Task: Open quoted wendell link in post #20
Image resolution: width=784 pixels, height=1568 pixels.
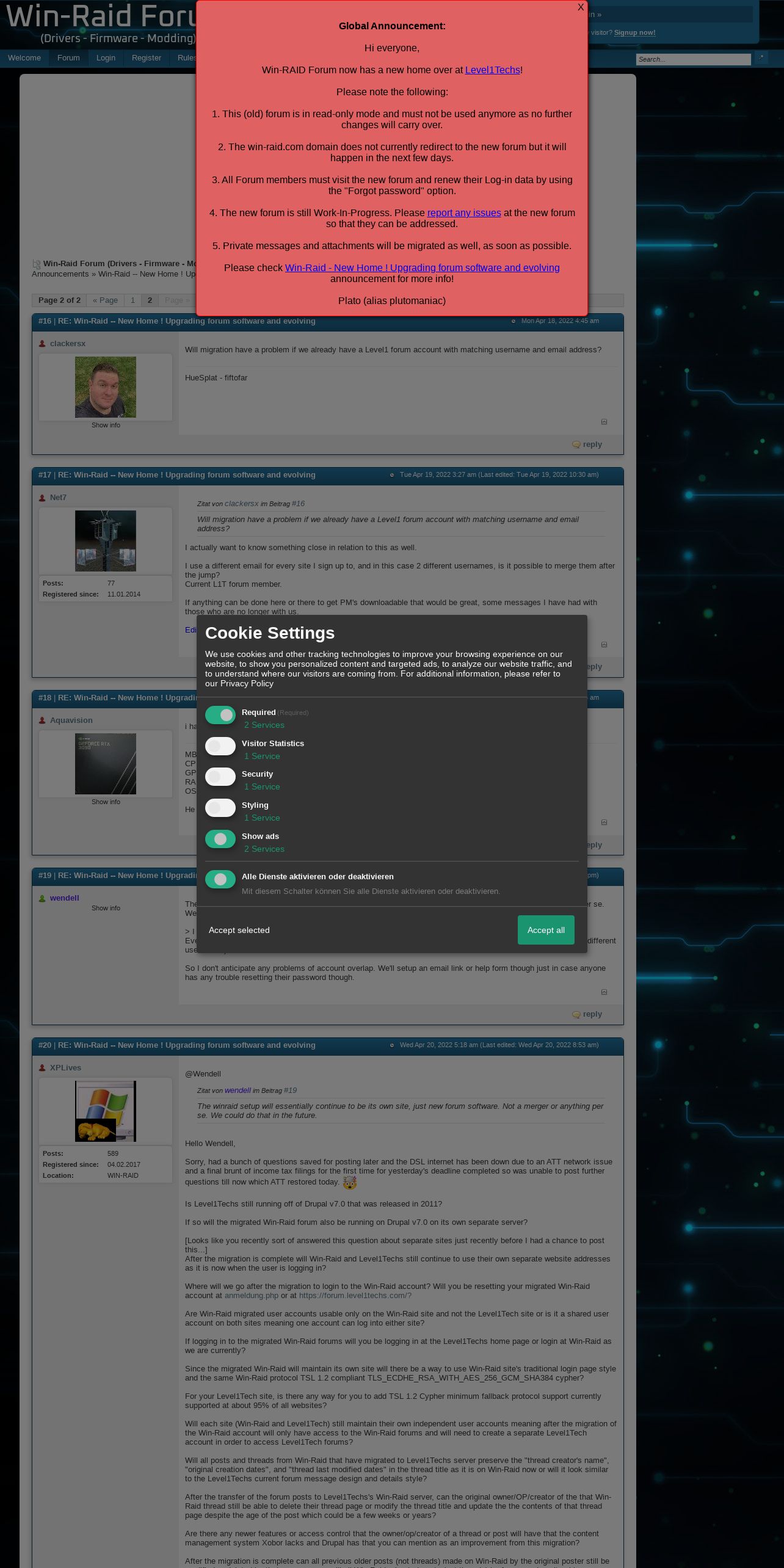Action: coord(238,1091)
